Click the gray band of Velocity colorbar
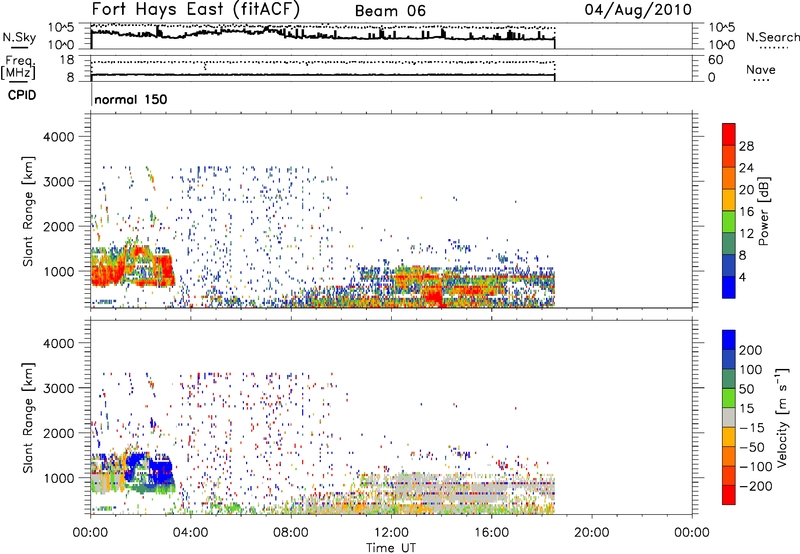Image resolution: width=800 pixels, height=554 pixels. click(x=729, y=417)
